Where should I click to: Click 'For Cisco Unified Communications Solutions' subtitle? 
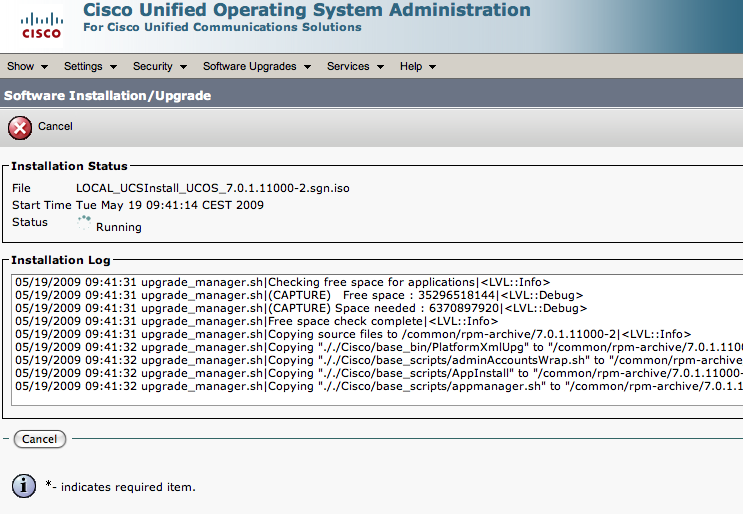[222, 27]
